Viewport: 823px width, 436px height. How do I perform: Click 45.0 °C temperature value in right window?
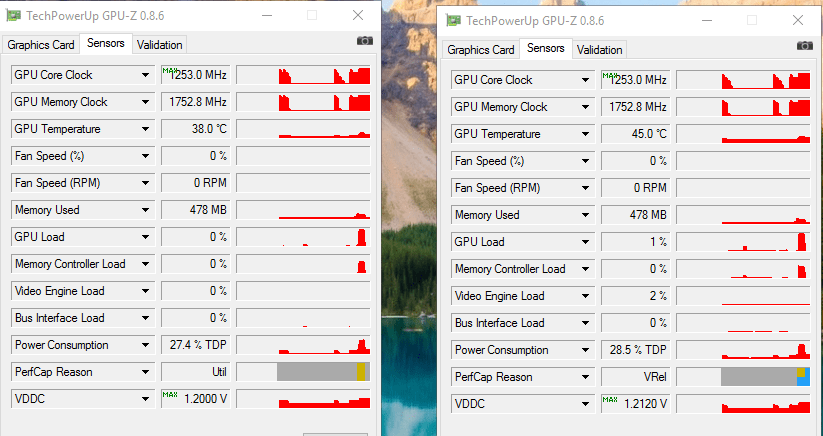(636, 134)
